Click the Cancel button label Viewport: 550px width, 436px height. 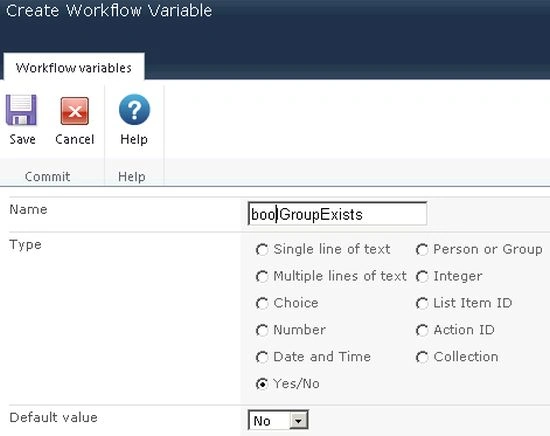[75, 139]
